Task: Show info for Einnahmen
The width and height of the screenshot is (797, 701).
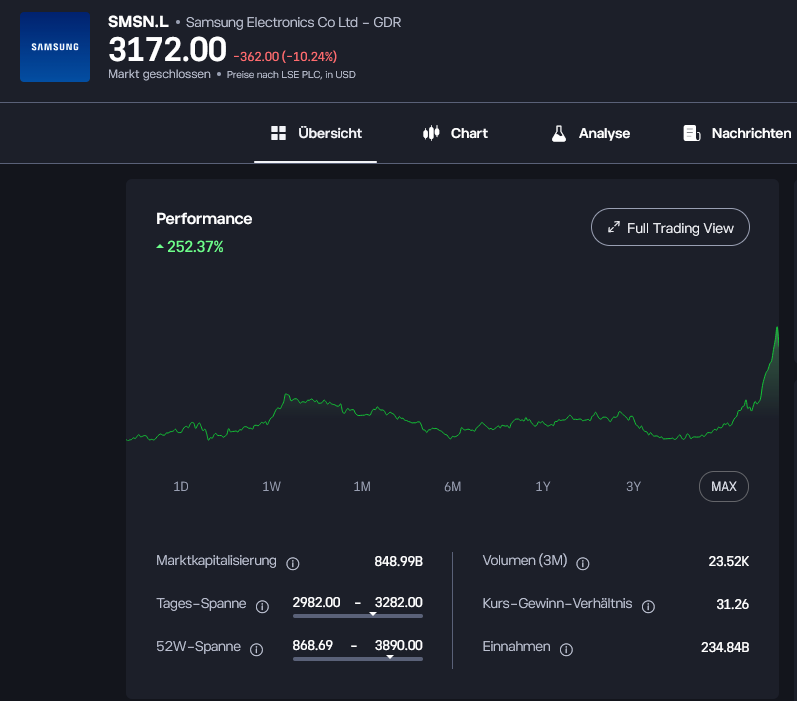Action: coord(566,650)
